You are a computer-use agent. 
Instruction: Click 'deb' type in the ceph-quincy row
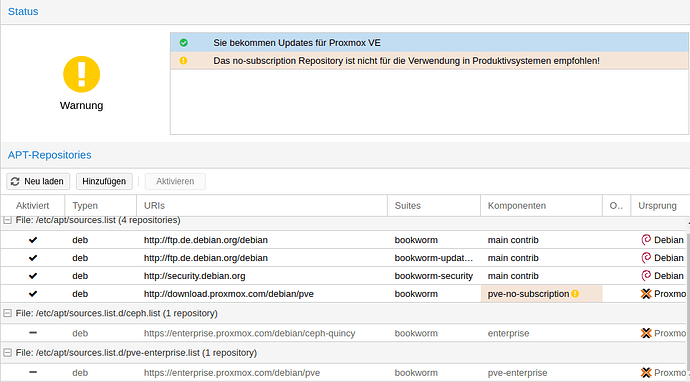80,333
